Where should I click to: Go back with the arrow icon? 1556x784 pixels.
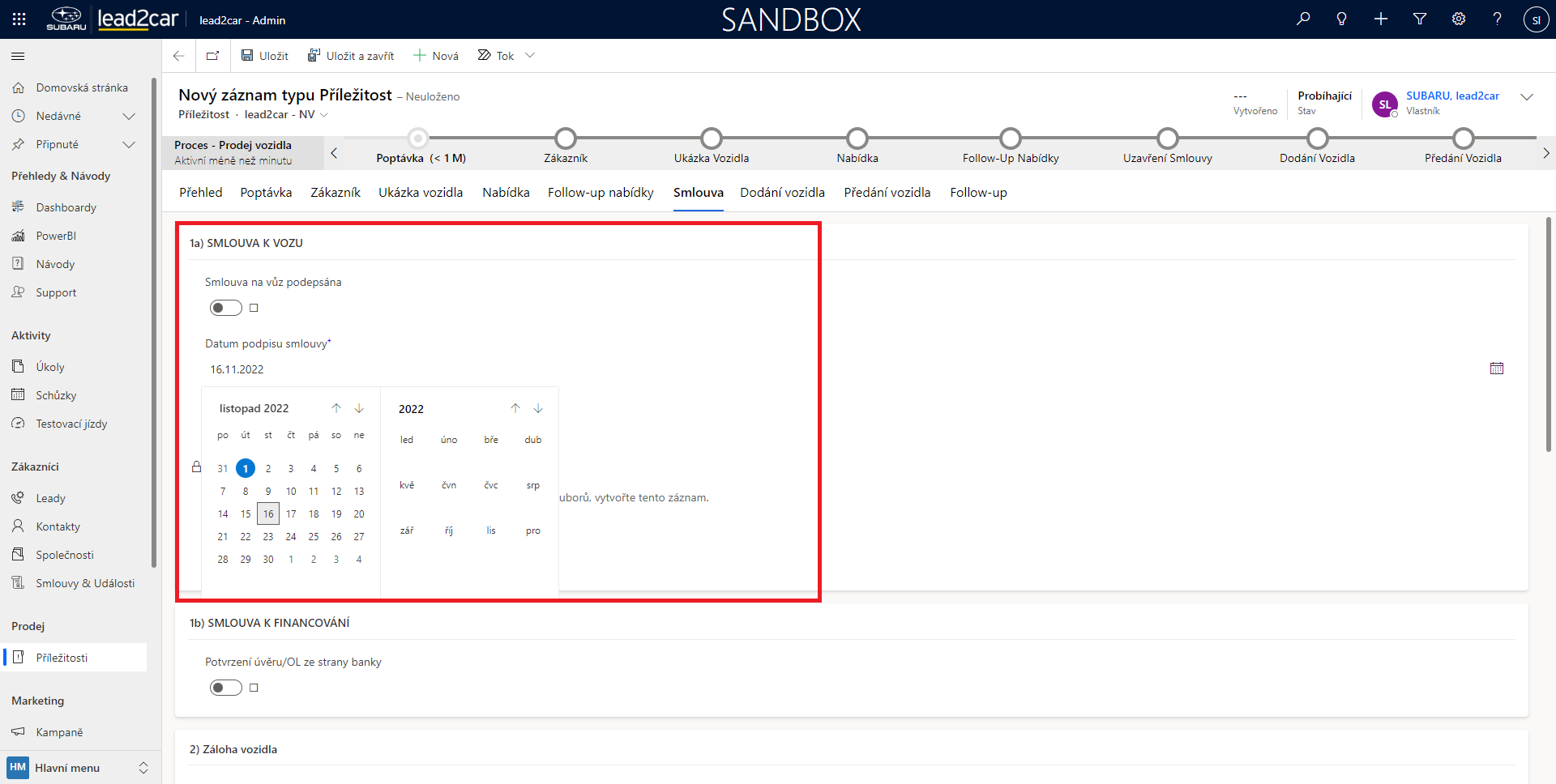[179, 56]
